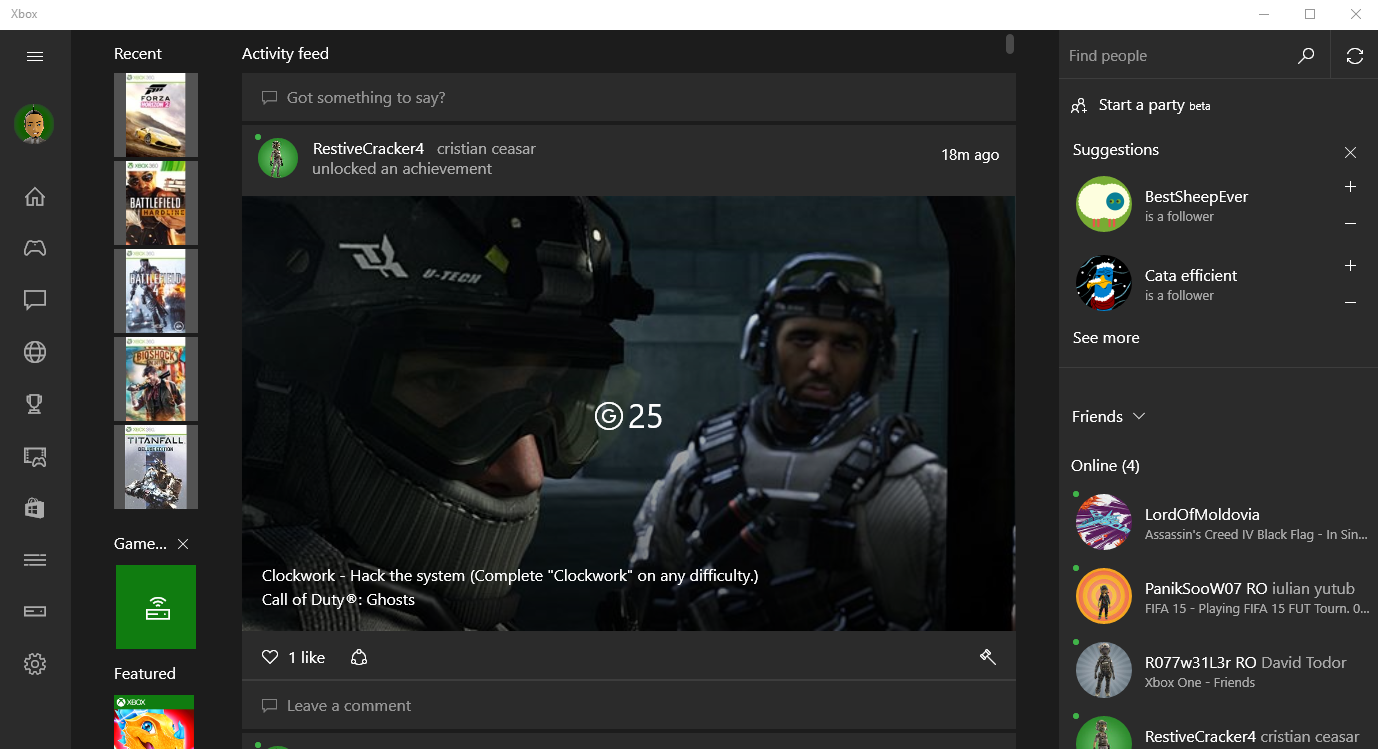The image size is (1378, 749).
Task: Click the Call of Duty®: Ghosts title
Action: click(x=338, y=600)
